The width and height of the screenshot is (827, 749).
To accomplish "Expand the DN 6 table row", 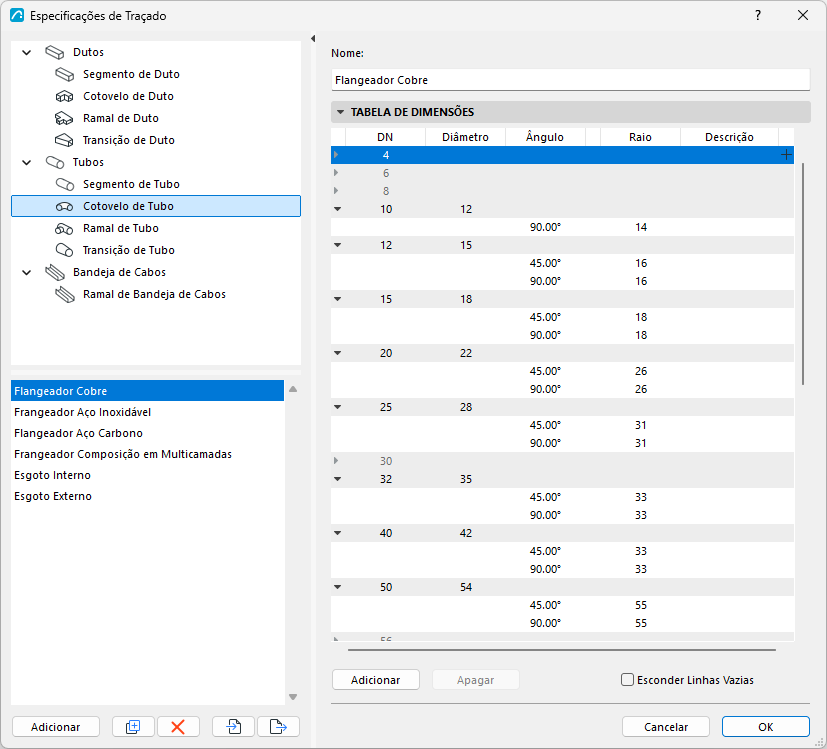I will [336, 172].
